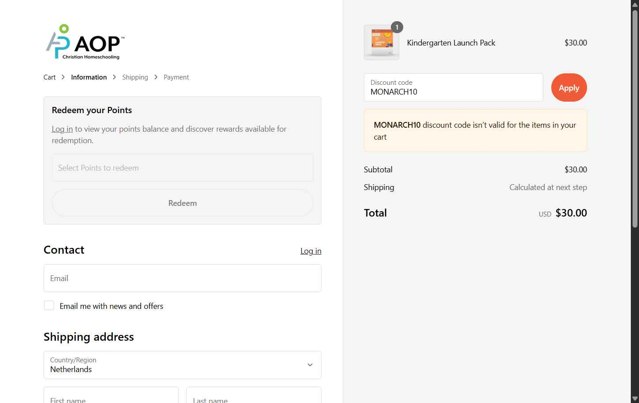Click the quantity badge on product thumbnail

point(397,27)
